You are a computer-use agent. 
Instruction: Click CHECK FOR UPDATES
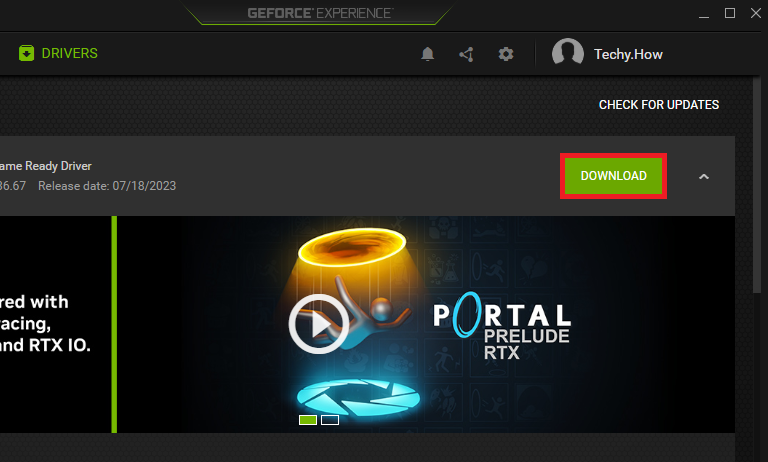pyautogui.click(x=659, y=105)
